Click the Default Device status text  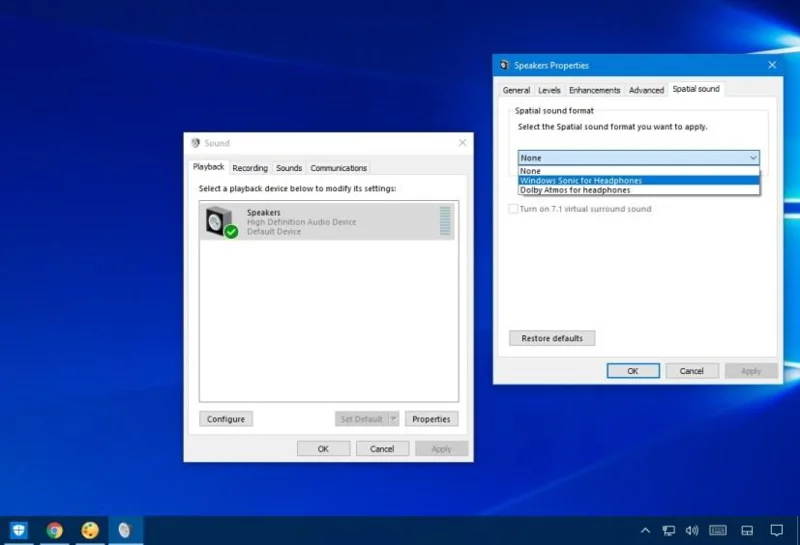pyautogui.click(x=274, y=232)
